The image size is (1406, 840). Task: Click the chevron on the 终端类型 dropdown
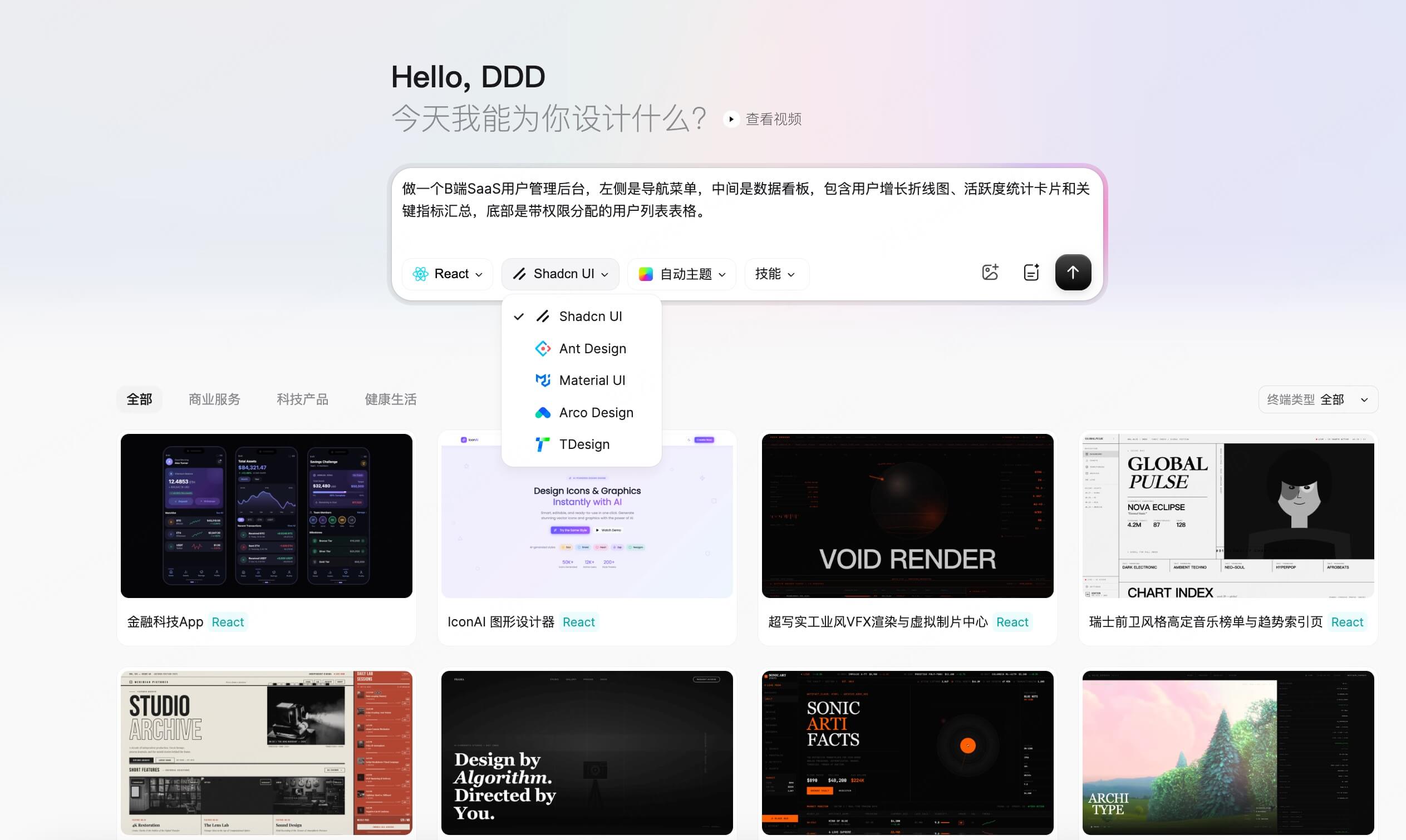[x=1364, y=400]
